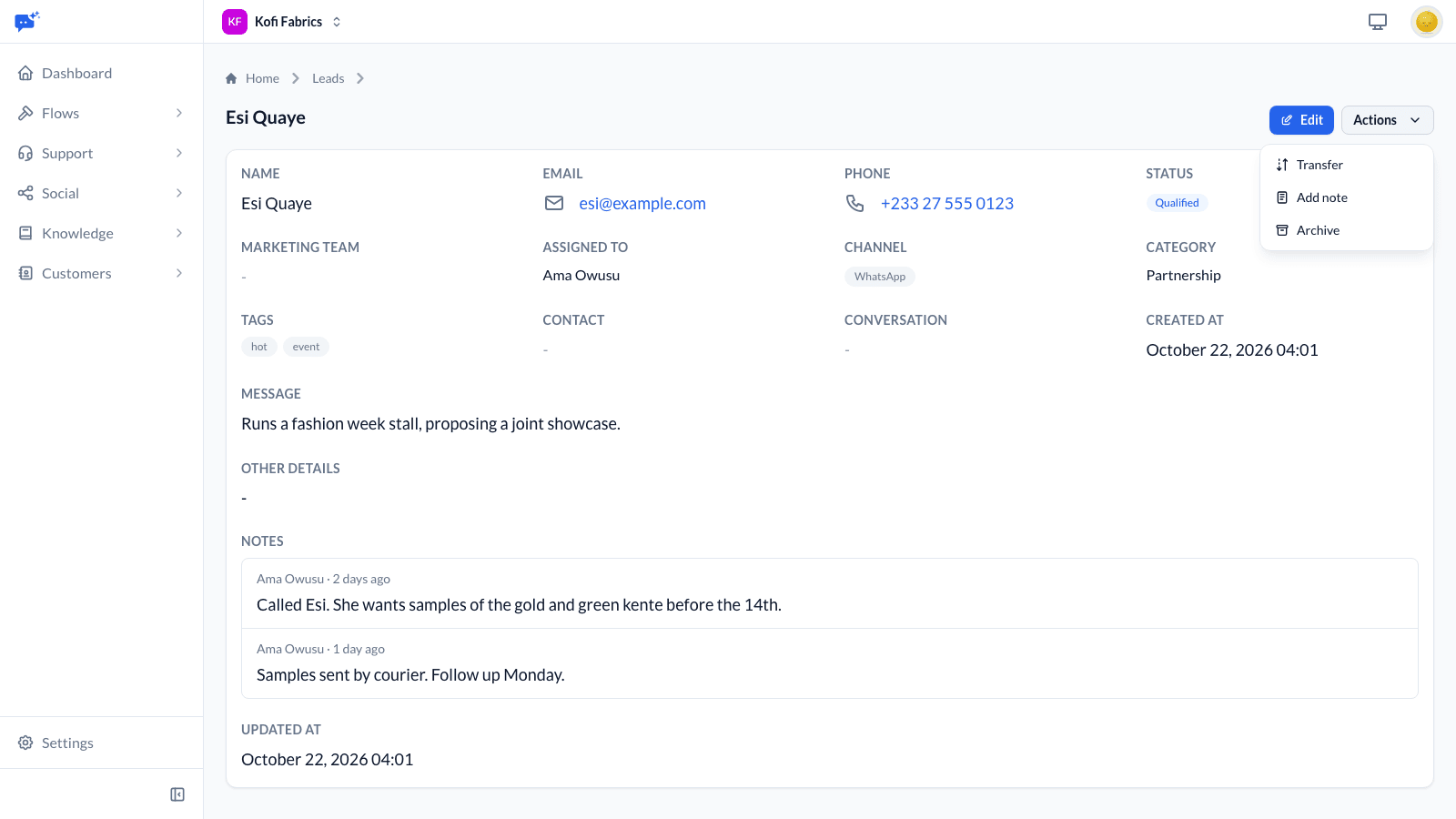Call phone number +233 27 555 0123
This screenshot has width=1456, height=819.
coord(947,204)
